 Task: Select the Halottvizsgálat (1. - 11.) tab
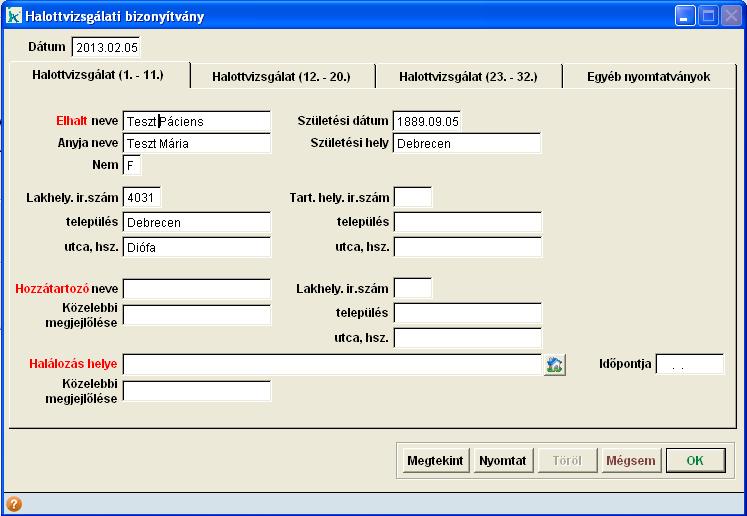[97, 75]
